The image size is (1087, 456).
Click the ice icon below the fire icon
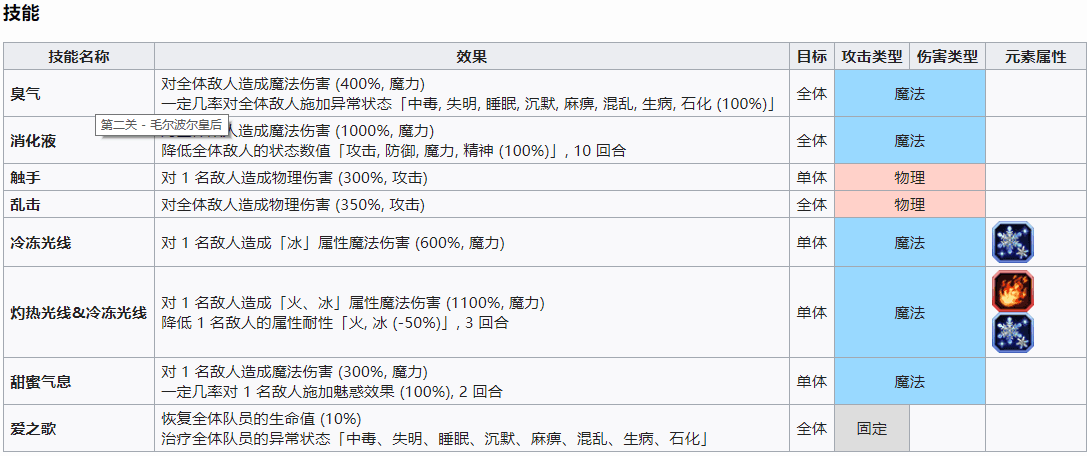(1012, 333)
